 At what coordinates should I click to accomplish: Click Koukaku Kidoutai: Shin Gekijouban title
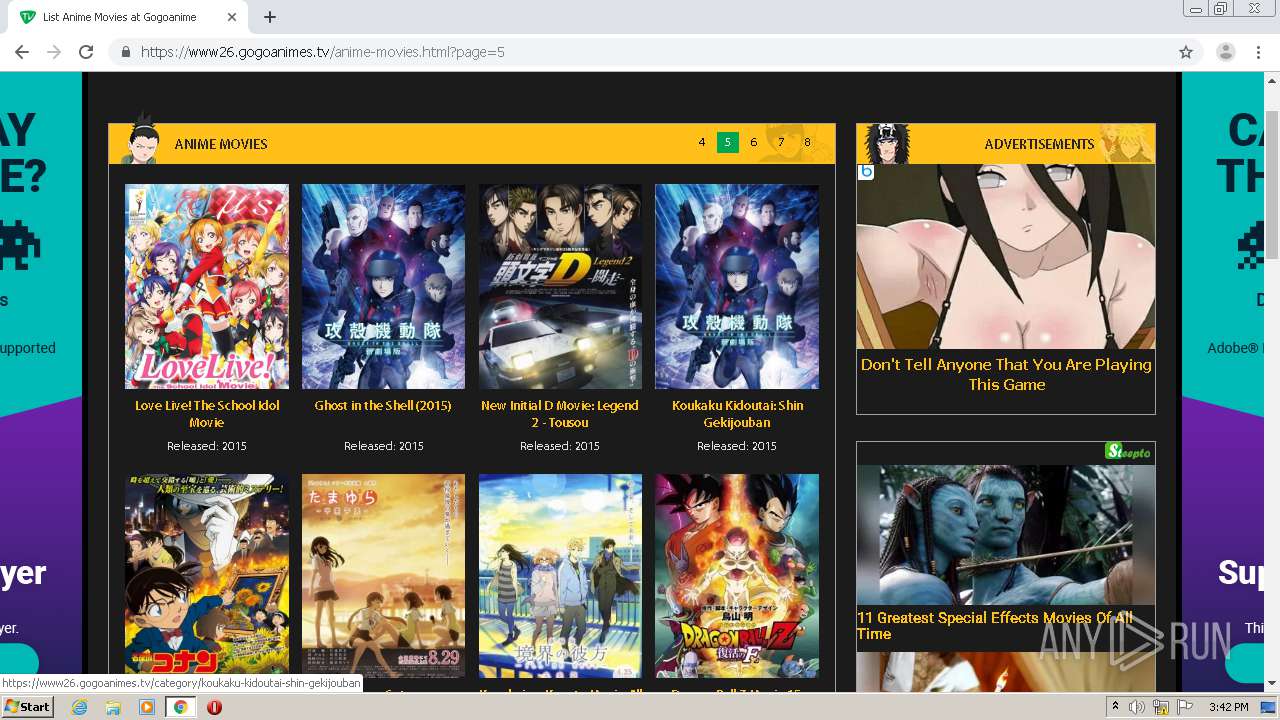737,414
